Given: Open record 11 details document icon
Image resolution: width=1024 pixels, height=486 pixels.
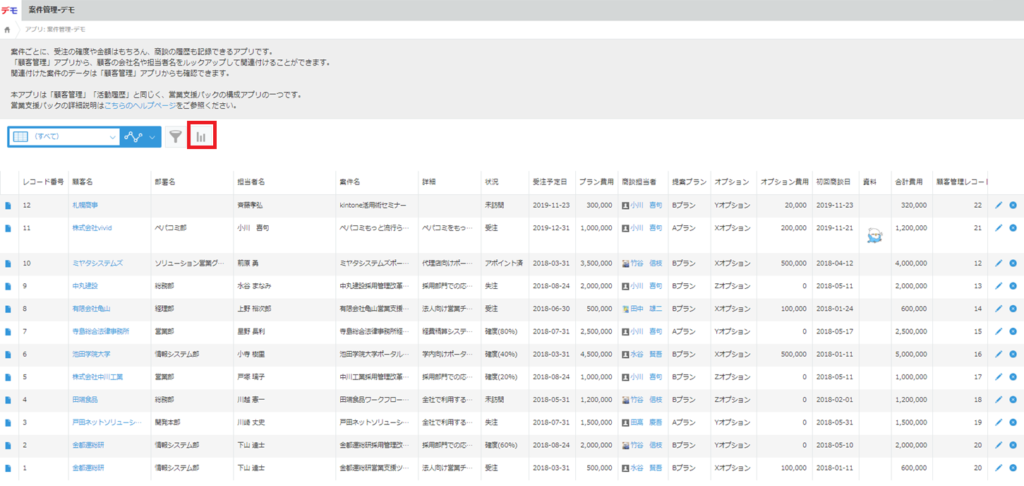Looking at the screenshot, I should 8,228.
